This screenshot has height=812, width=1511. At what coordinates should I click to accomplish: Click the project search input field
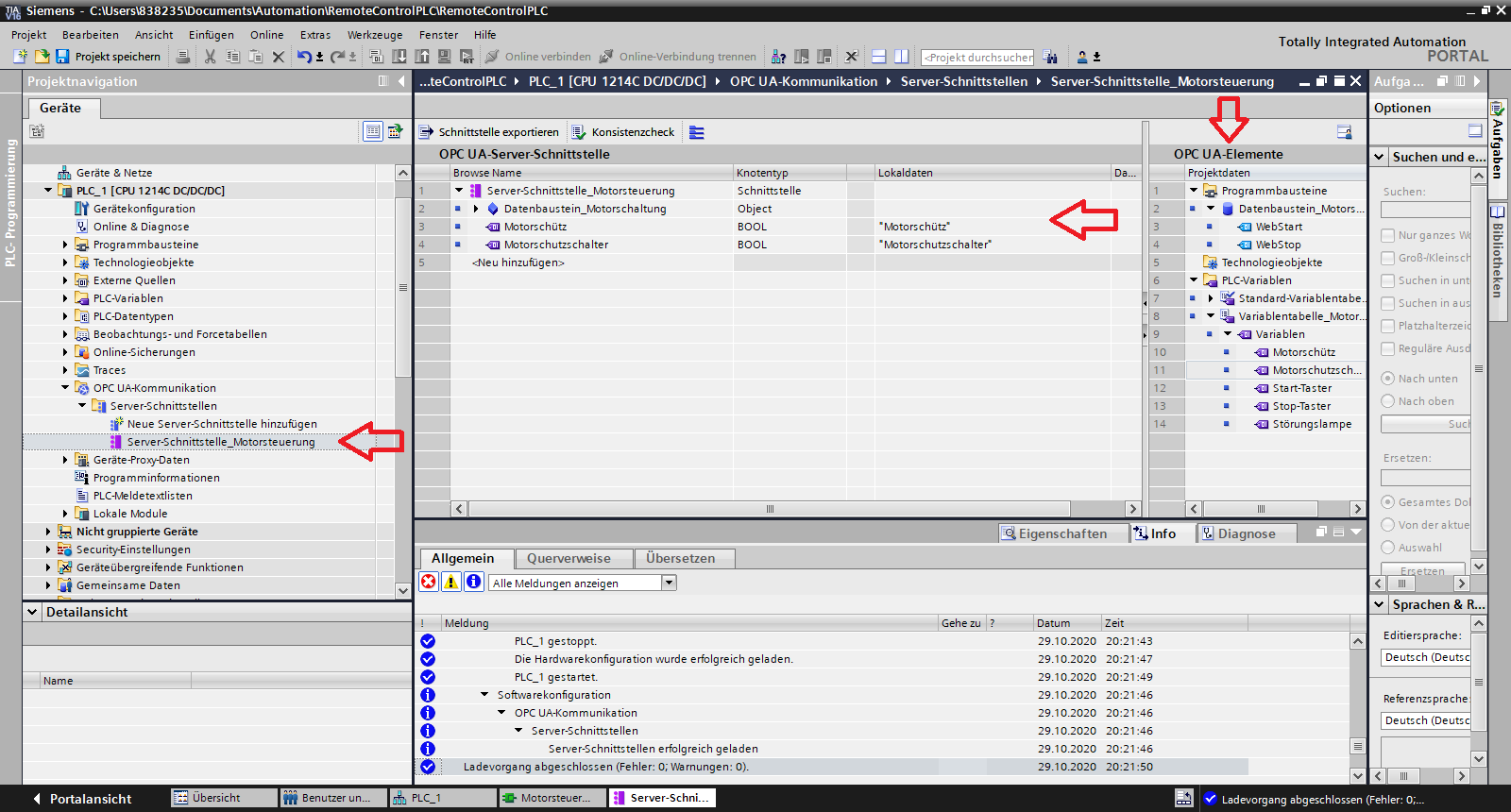976,57
